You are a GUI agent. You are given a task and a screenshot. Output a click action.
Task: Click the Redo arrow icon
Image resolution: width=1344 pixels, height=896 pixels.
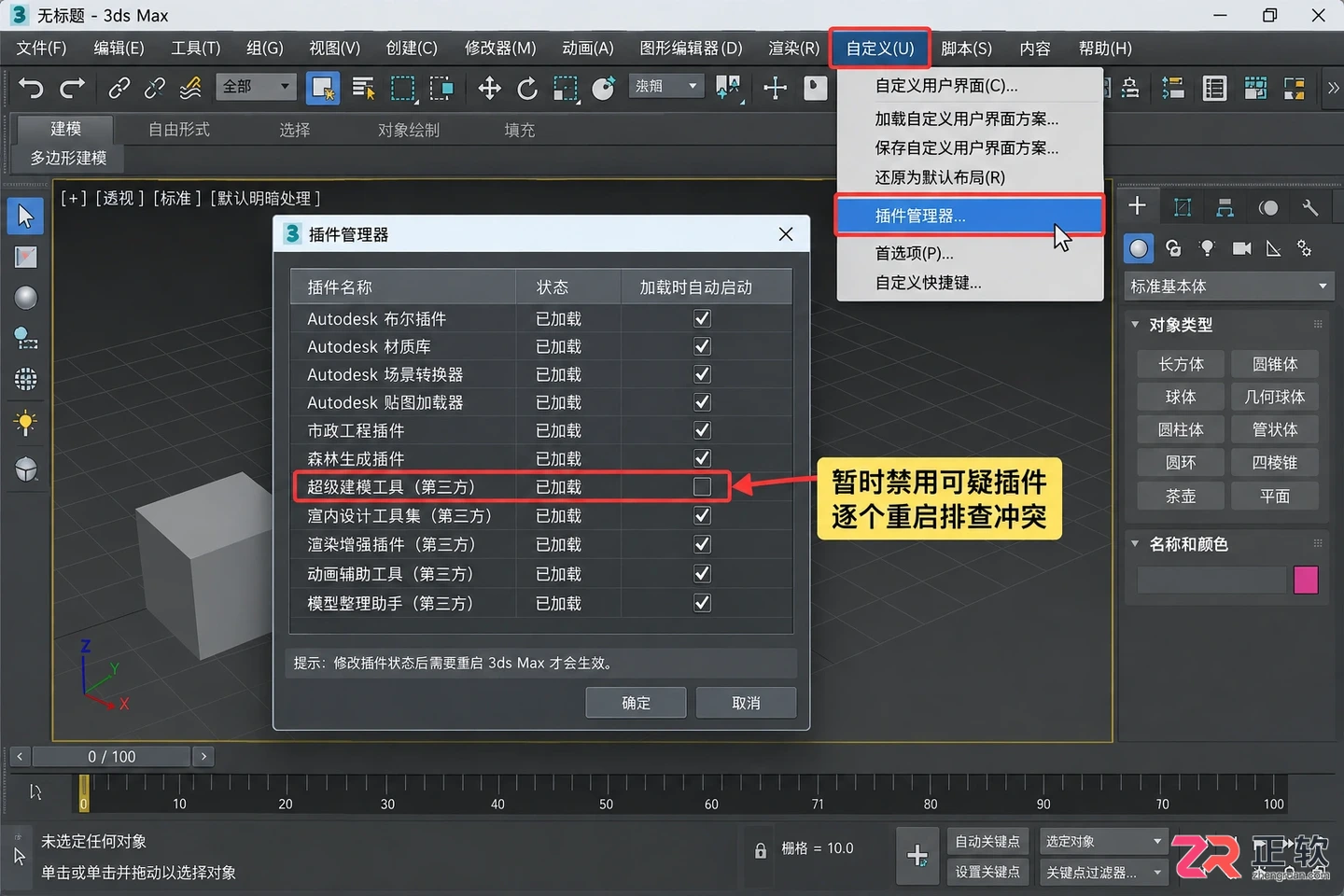click(x=72, y=89)
